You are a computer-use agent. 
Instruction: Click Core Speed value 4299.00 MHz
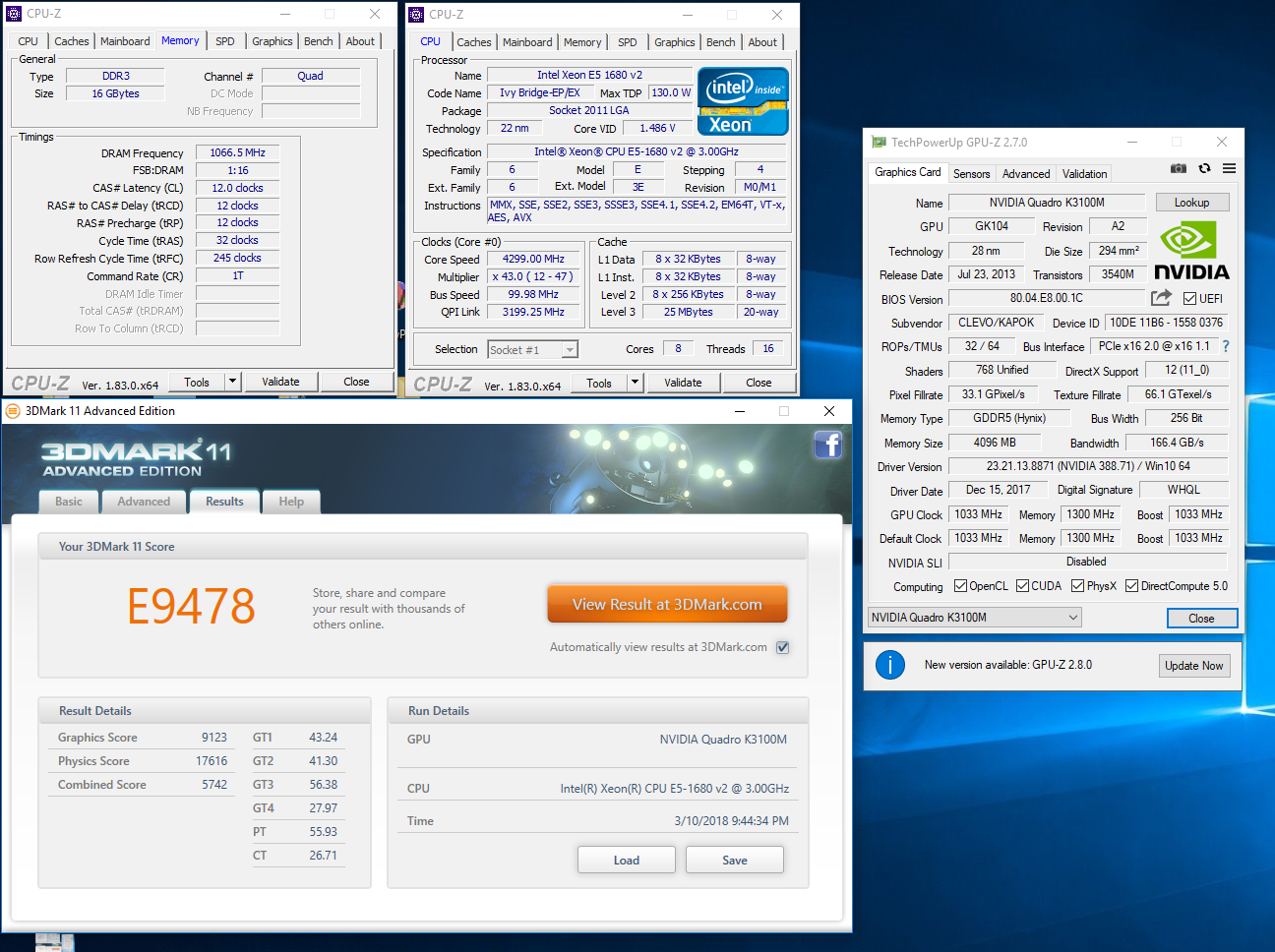click(533, 260)
